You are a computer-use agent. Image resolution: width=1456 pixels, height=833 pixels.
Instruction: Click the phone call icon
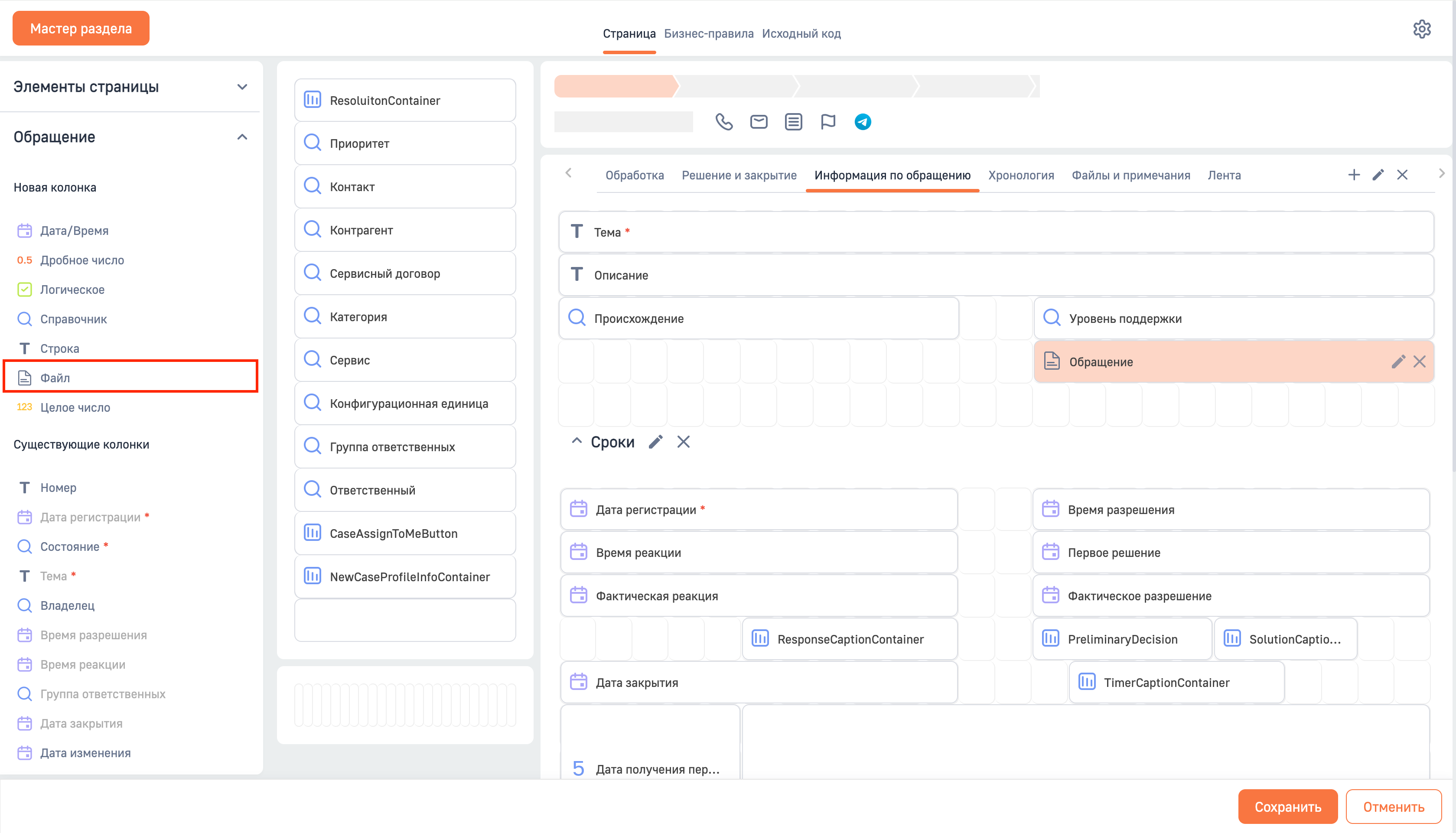724,122
